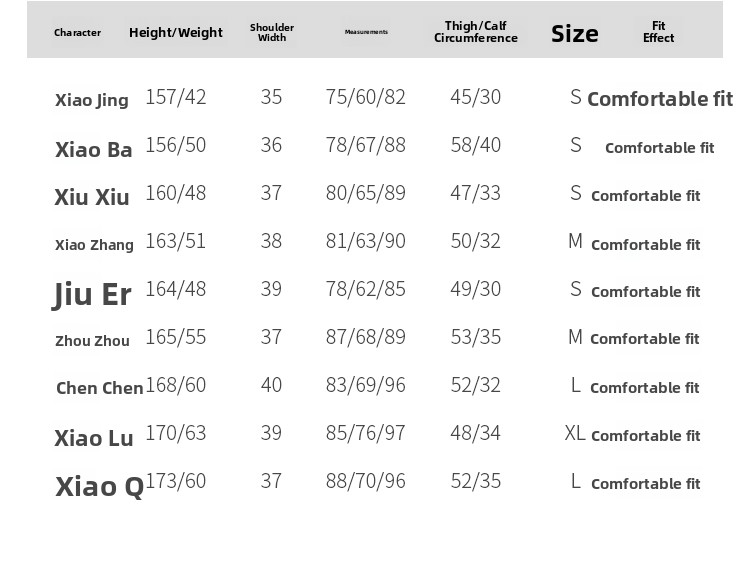Click the name Zhou Zhou
Screen dimensions: 750x561
pyautogui.click(x=92, y=341)
